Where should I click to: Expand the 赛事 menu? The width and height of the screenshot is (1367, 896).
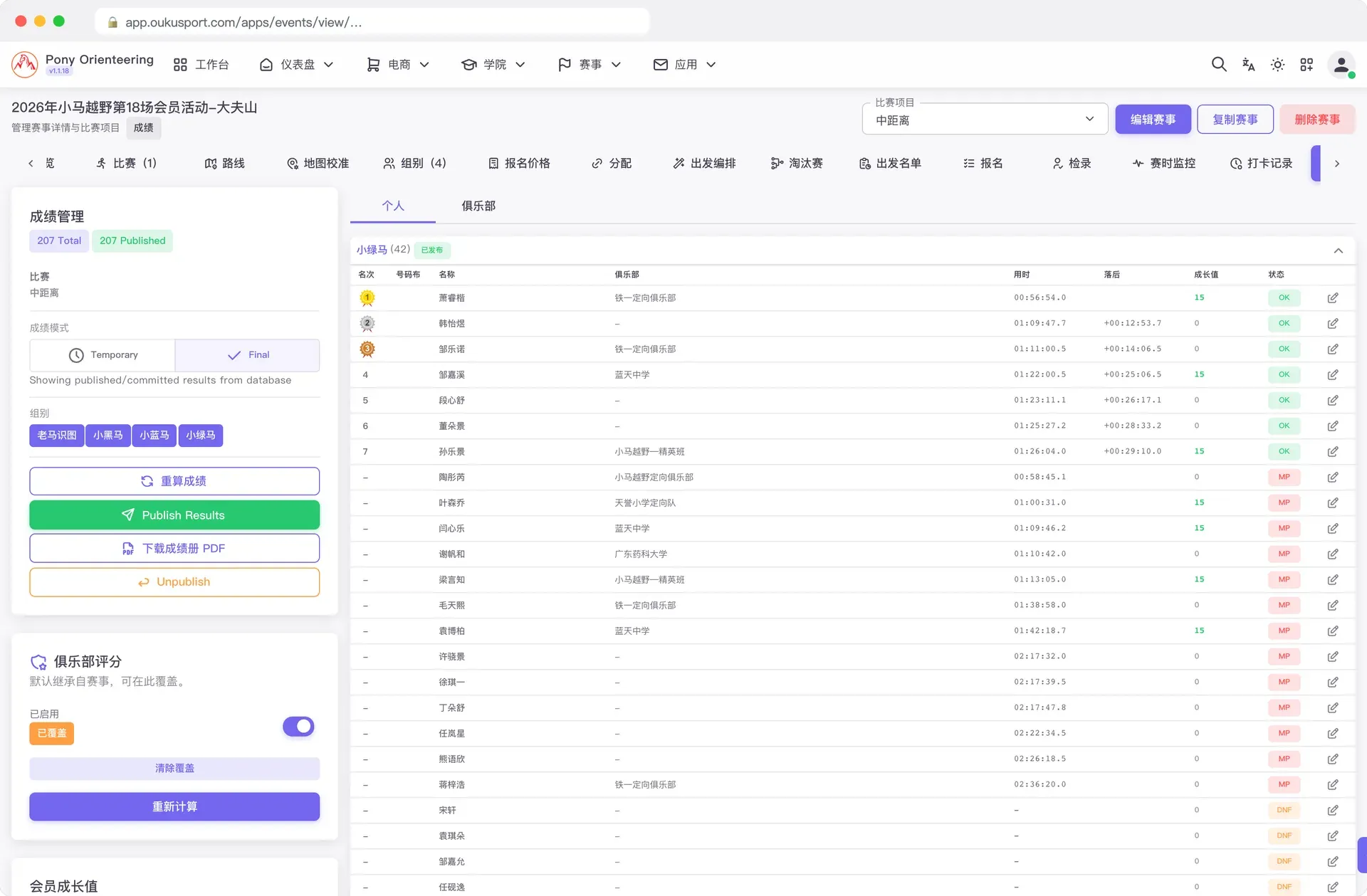[590, 65]
